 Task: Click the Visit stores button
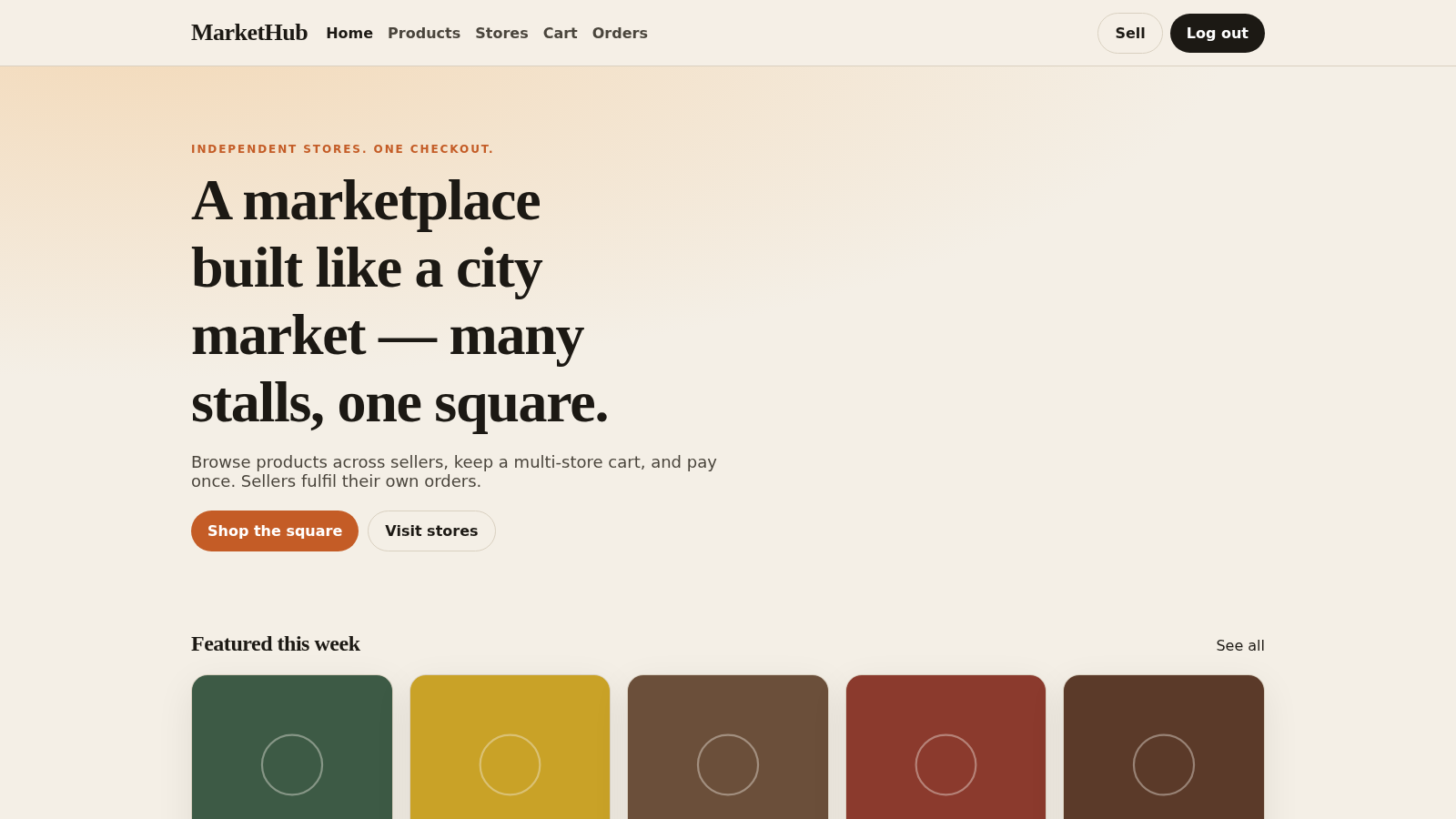(x=431, y=531)
